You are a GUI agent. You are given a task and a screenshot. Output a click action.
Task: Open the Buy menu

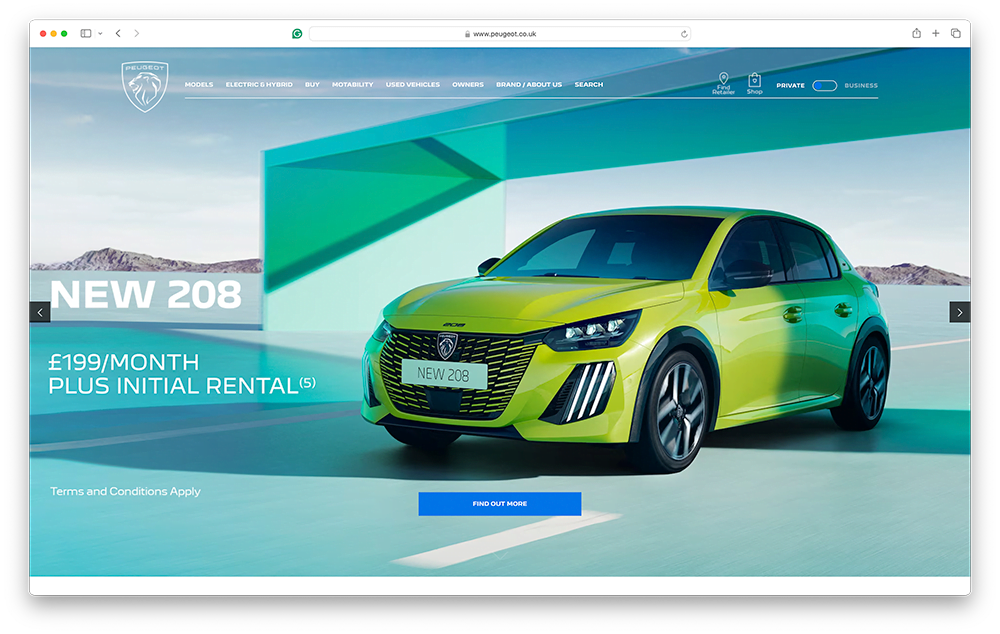(x=312, y=84)
